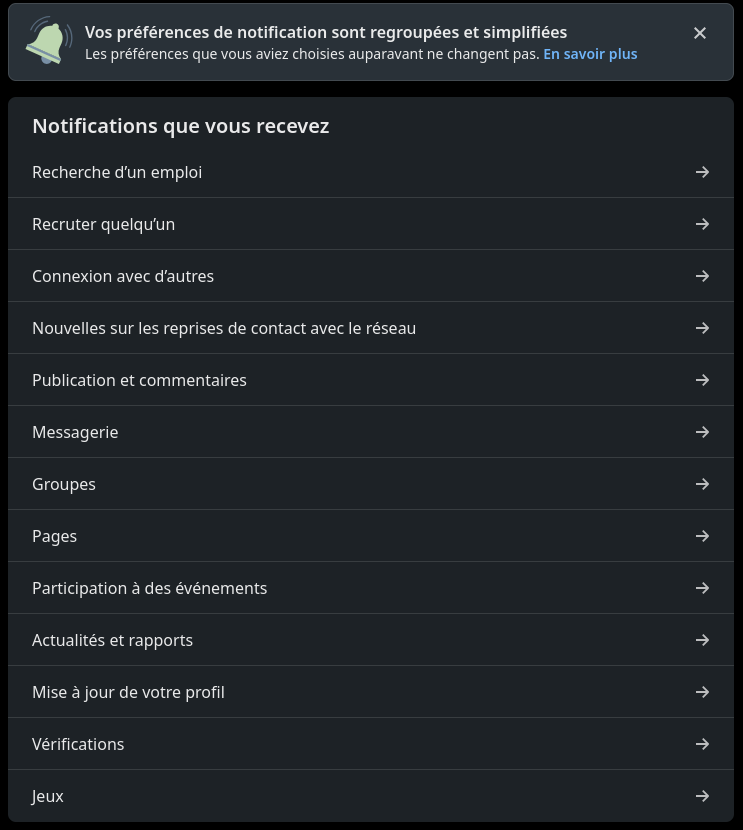
Task: Select the arrow next to Messagerie
Action: click(x=703, y=432)
